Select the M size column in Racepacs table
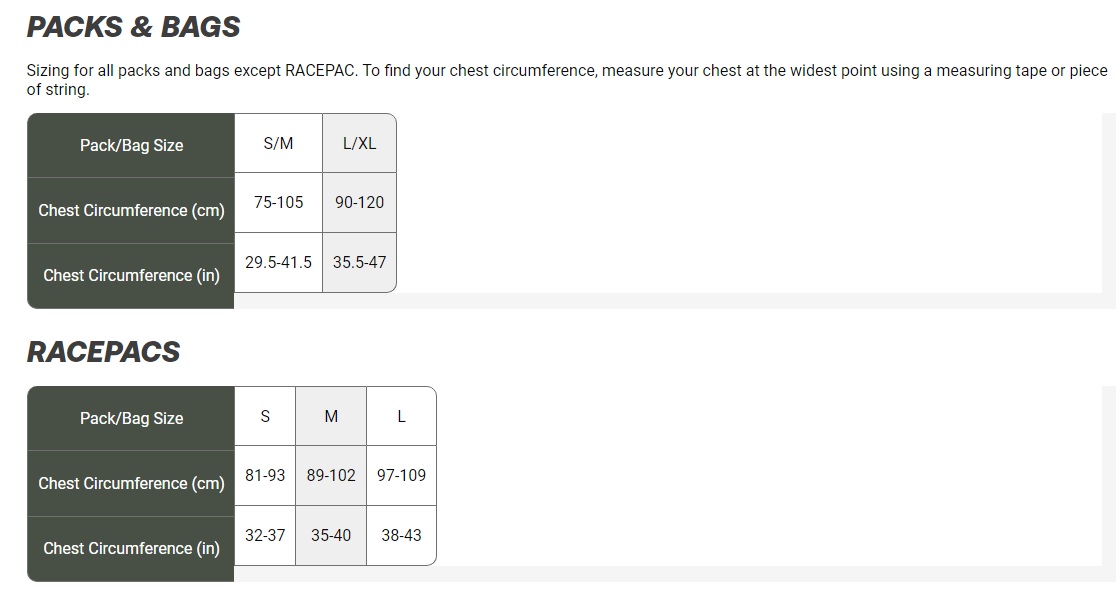Viewport: 1116px width, 592px height. point(331,417)
